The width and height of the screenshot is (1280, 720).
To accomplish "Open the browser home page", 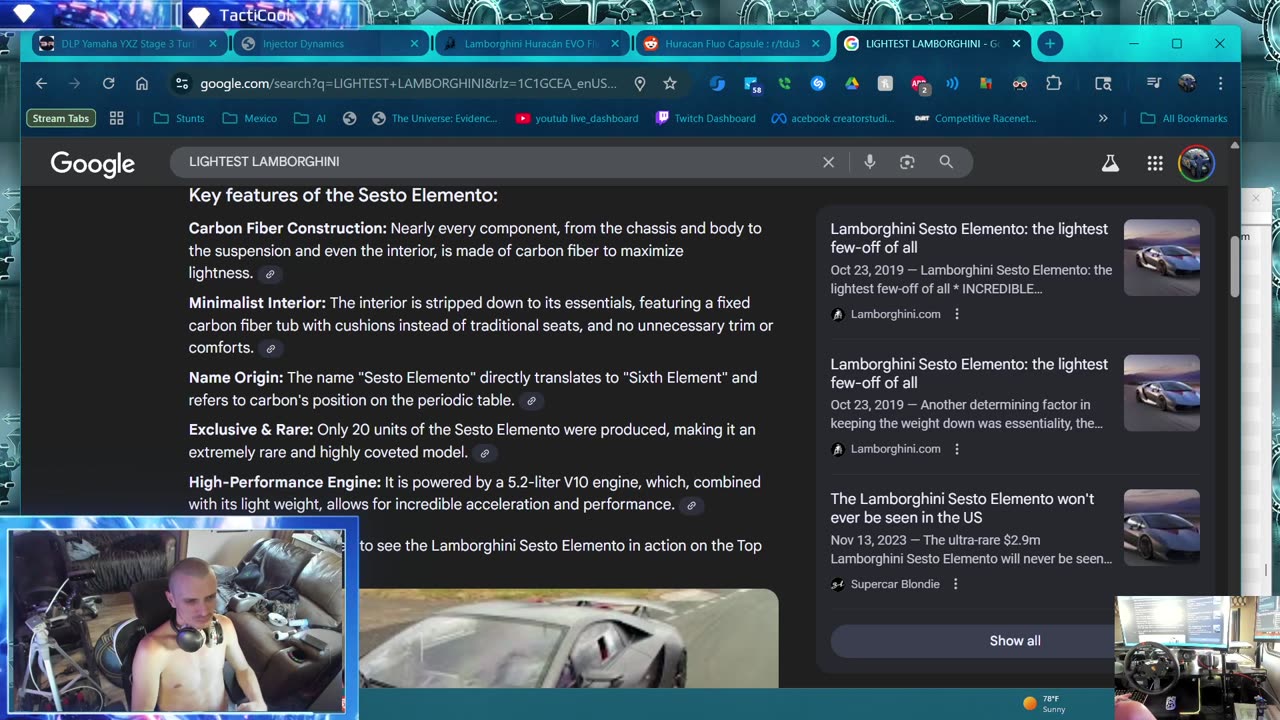I will tap(142, 84).
